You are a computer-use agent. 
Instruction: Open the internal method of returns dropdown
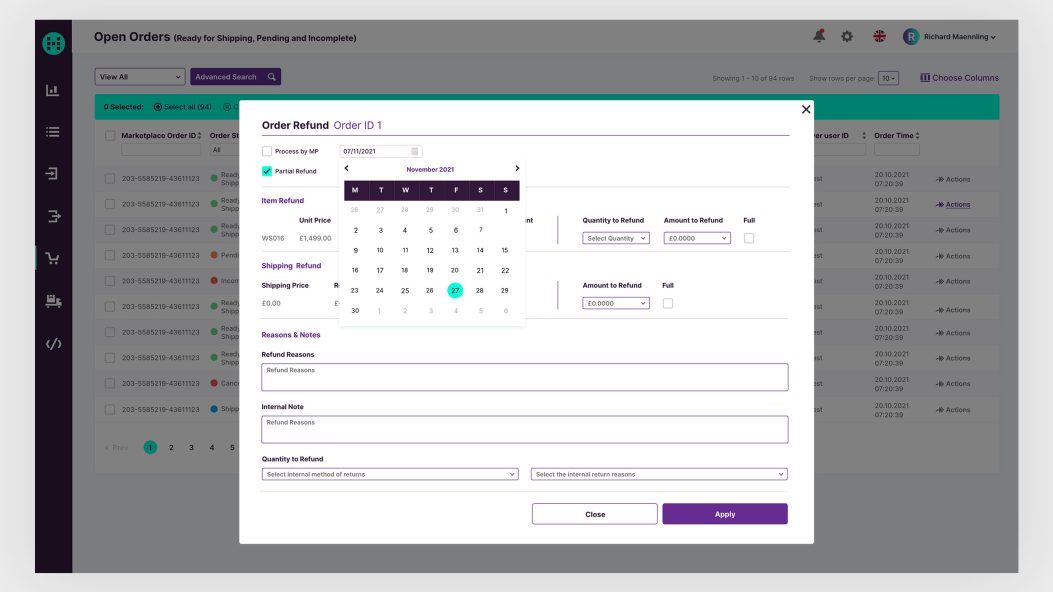(x=390, y=474)
